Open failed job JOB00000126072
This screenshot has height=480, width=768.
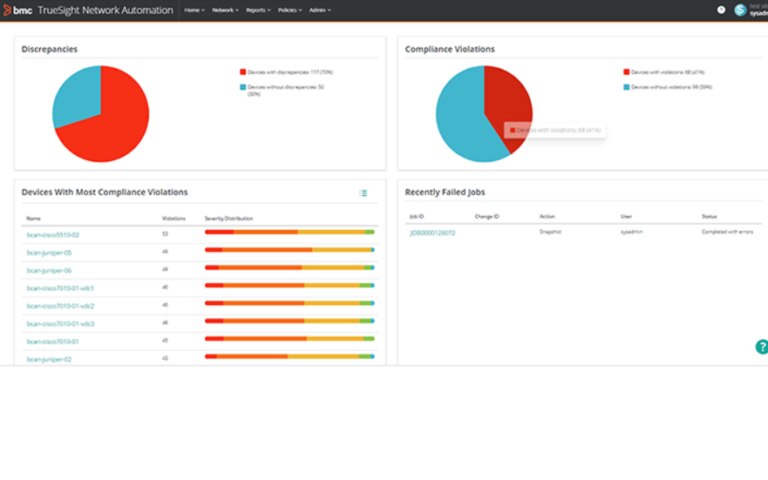[432, 232]
